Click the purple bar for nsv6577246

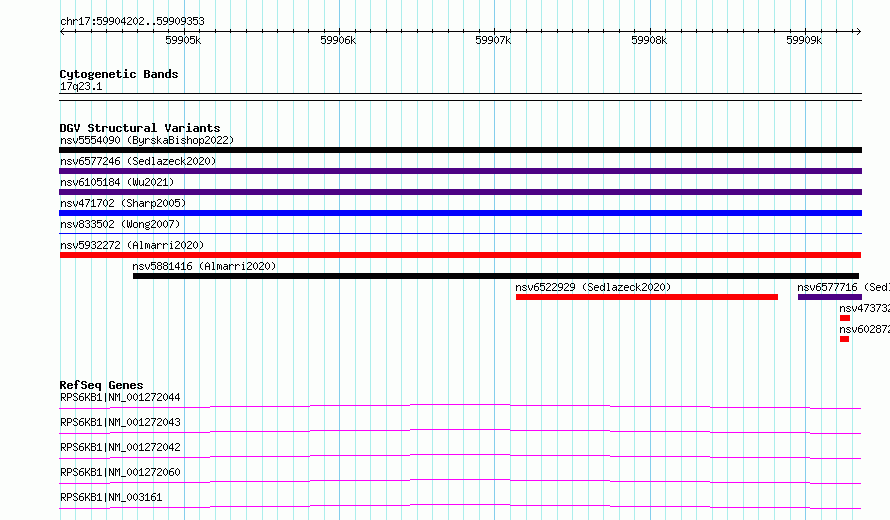tap(460, 171)
